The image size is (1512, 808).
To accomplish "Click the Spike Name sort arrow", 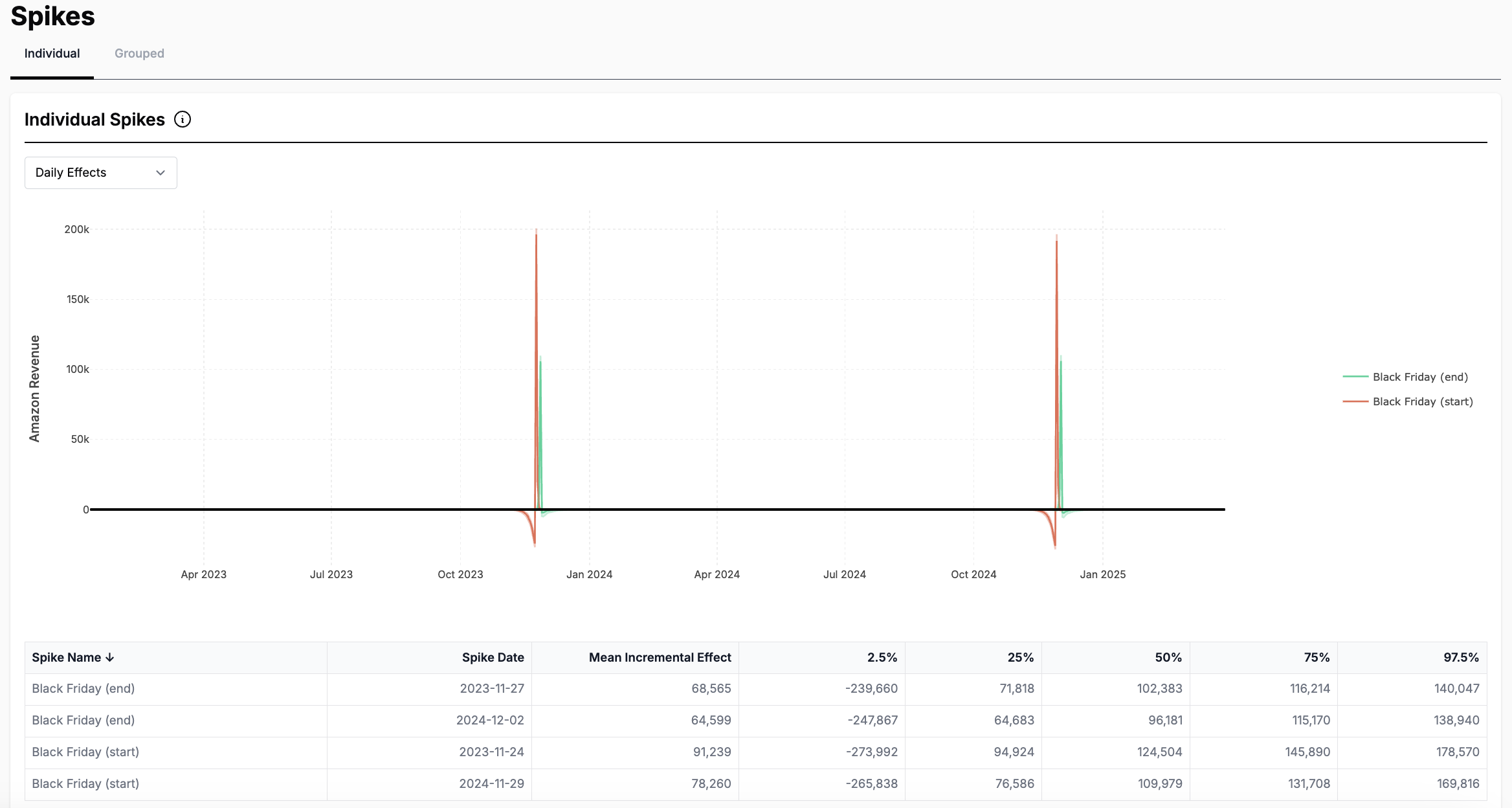I will click(x=110, y=658).
